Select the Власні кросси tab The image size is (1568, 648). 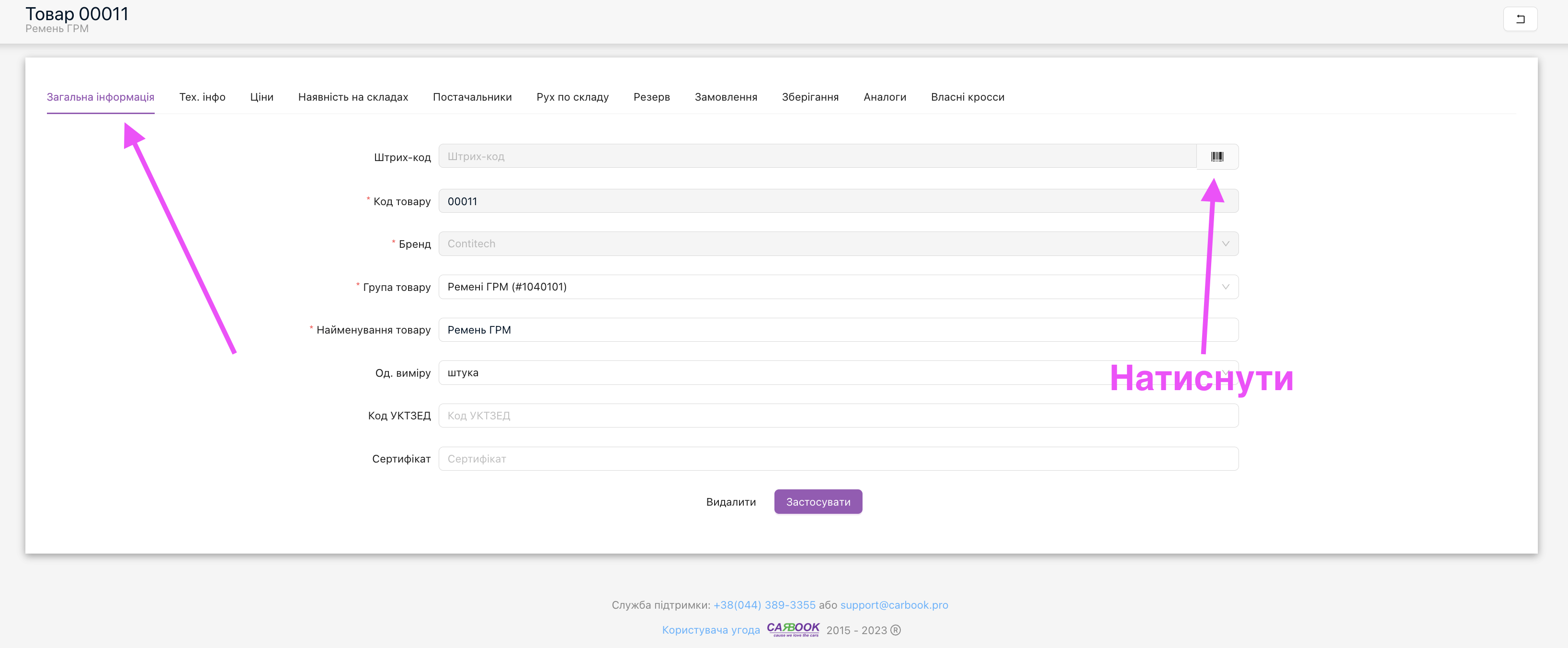click(x=967, y=97)
